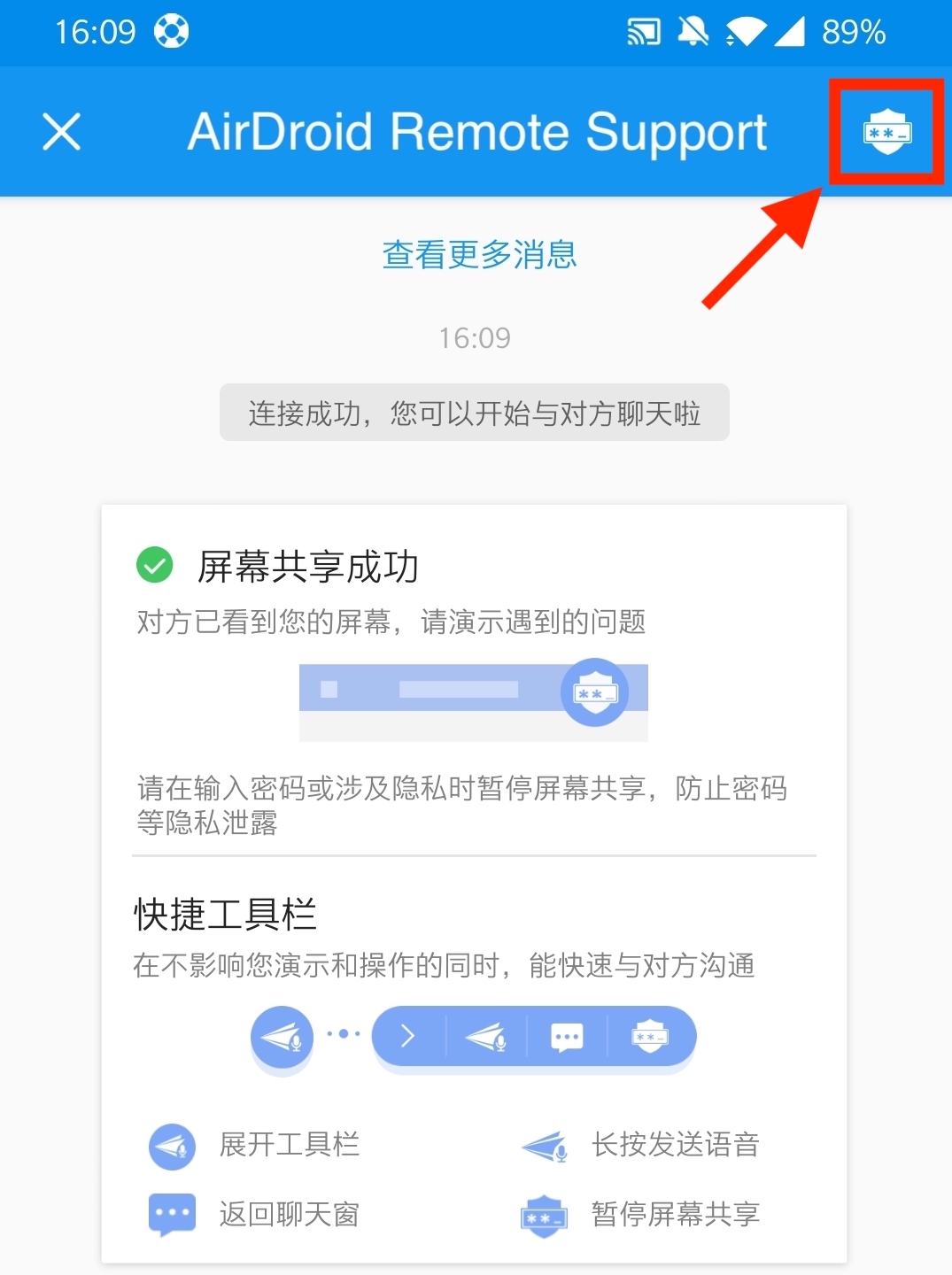The height and width of the screenshot is (1275, 952).
Task: Tap the voice paper plane icon inside toolbar pill
Action: pos(486,1036)
